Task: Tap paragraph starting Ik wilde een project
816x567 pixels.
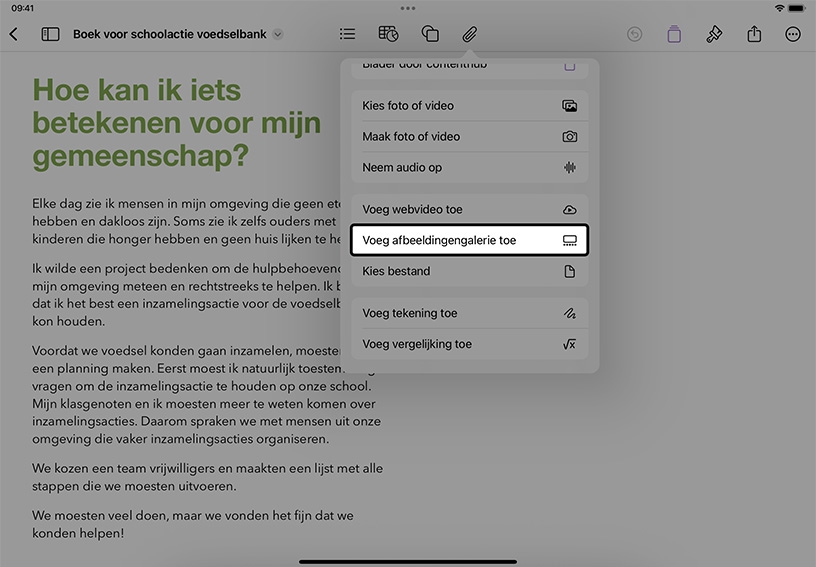Action: 186,295
